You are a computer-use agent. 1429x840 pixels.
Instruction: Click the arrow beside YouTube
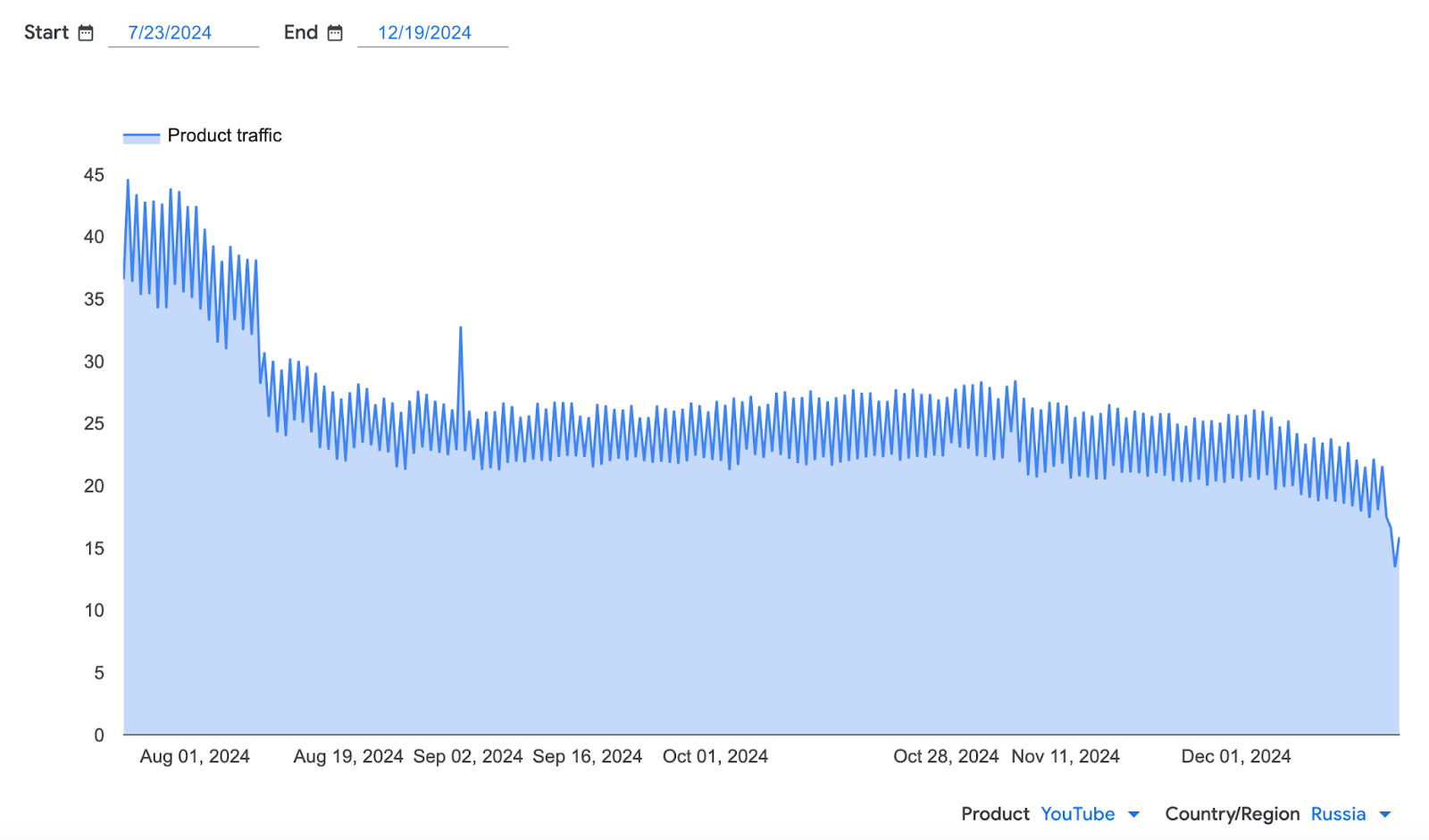[x=1134, y=814]
